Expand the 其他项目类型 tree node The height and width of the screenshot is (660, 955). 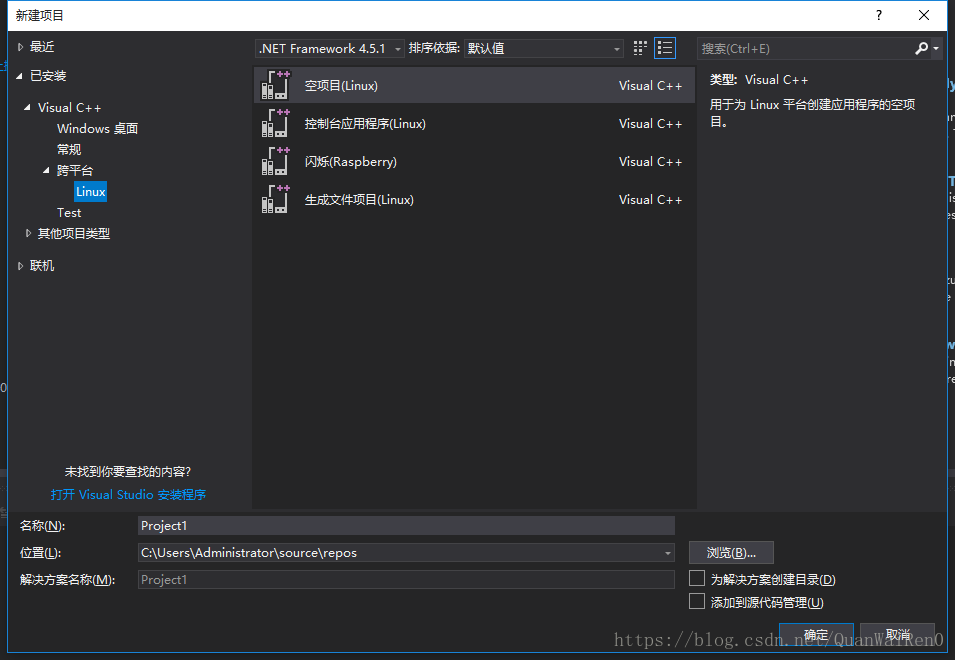(29, 233)
